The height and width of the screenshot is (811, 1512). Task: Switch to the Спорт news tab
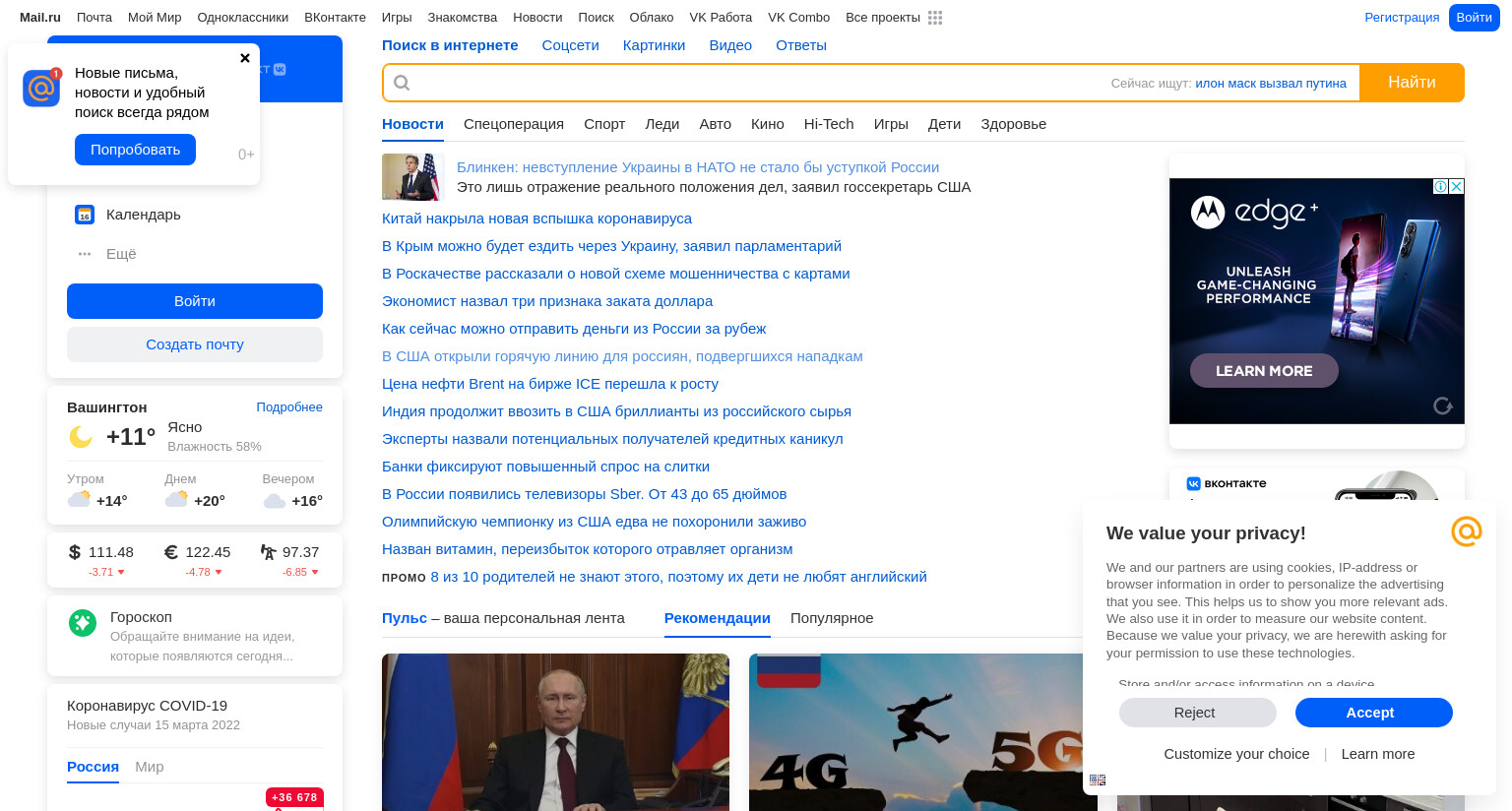click(604, 124)
